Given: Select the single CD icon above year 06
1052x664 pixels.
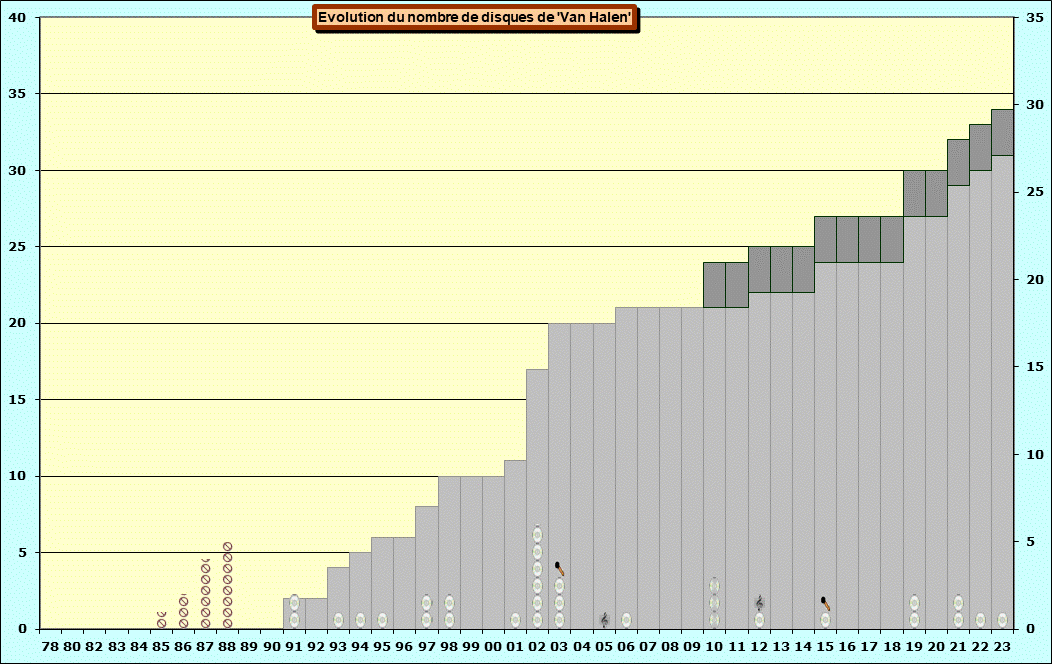Looking at the screenshot, I should click(x=626, y=620).
